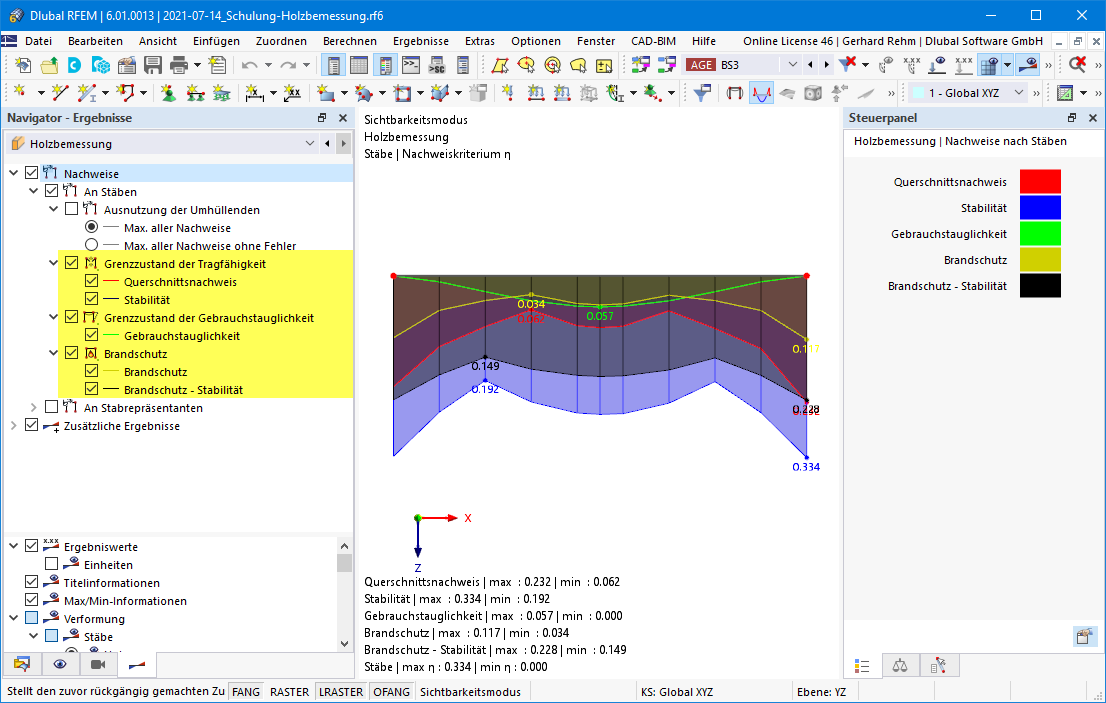Open the Bearbeiten menu
Viewport: 1106px width, 703px height.
(x=95, y=41)
